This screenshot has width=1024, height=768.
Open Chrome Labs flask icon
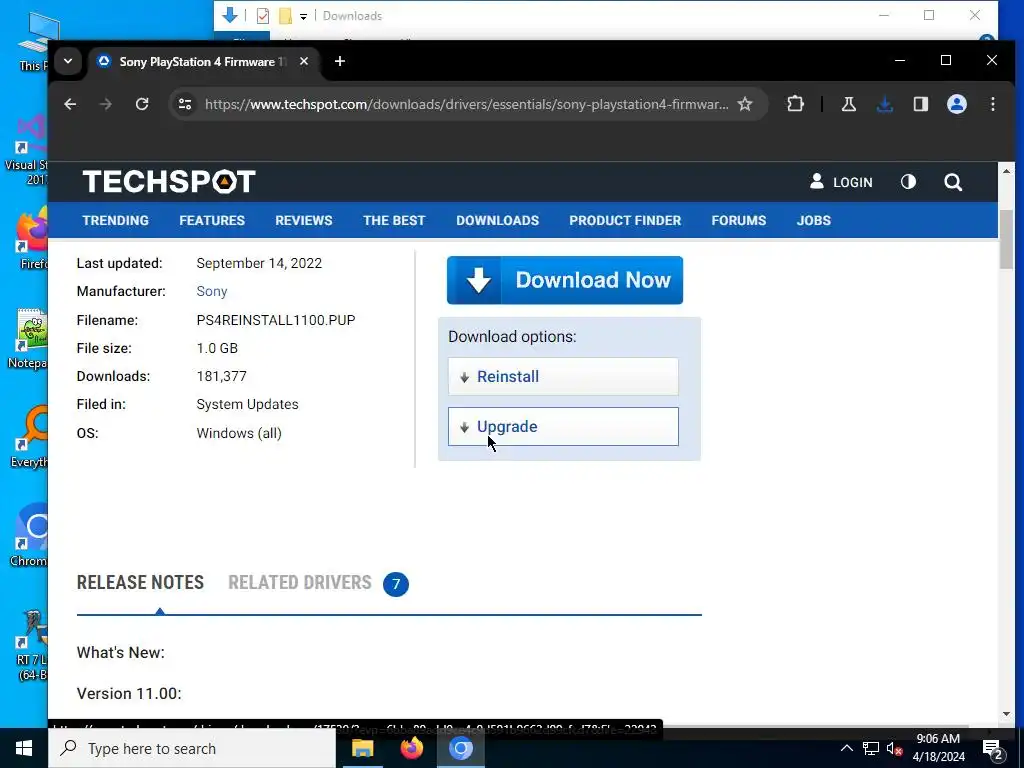pyautogui.click(x=848, y=104)
